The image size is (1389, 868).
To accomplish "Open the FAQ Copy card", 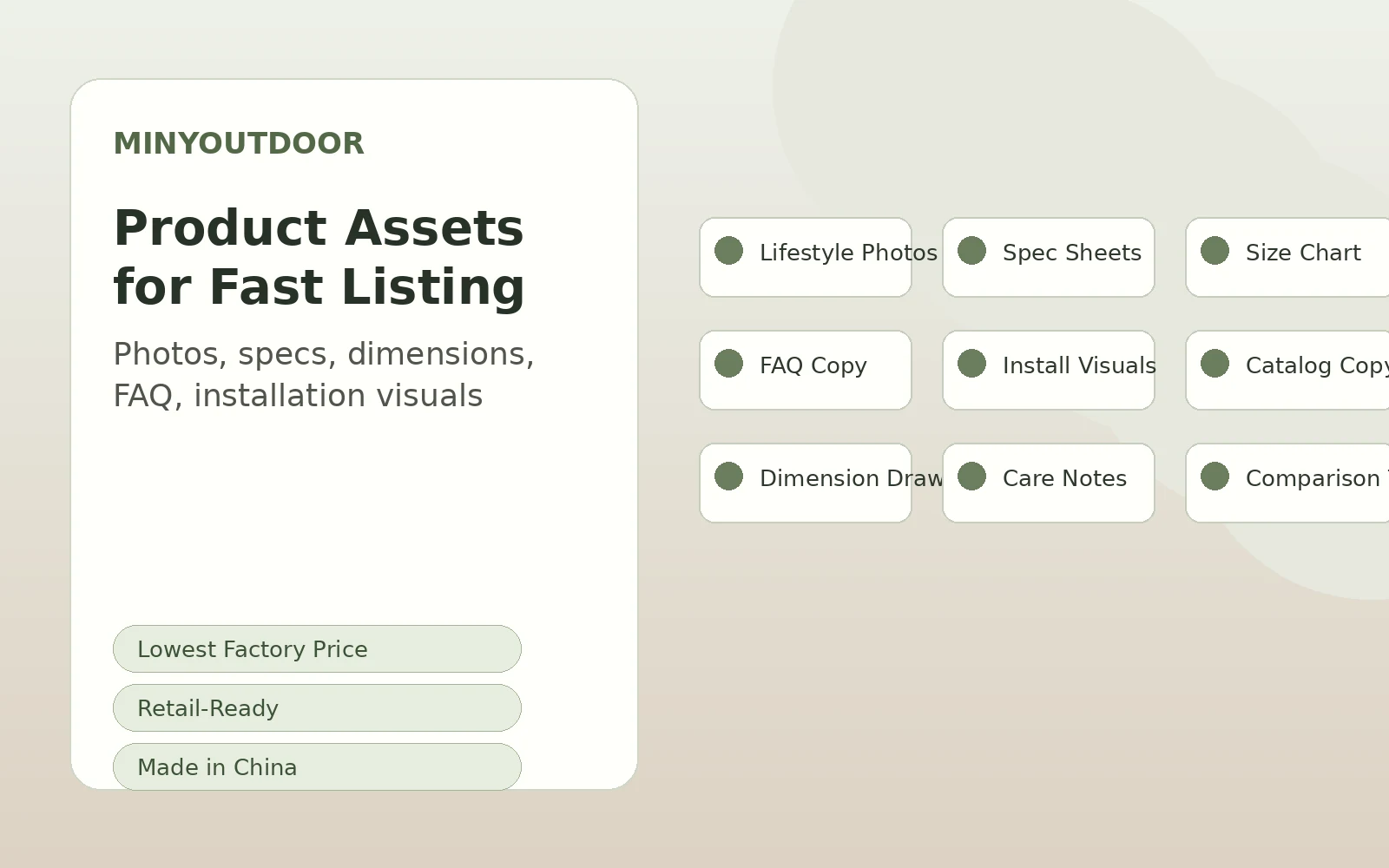I will point(806,371).
